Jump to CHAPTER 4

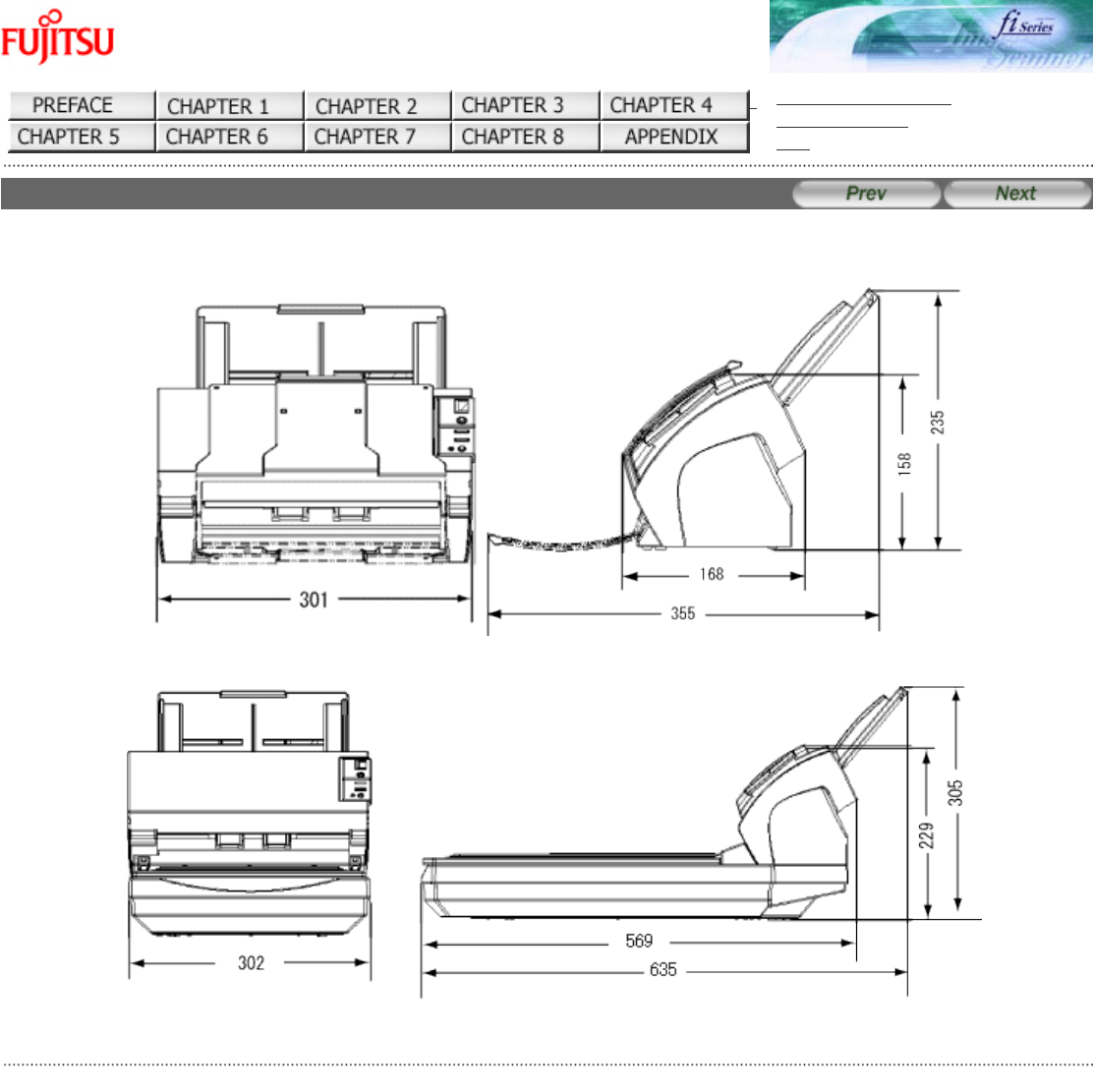point(674,105)
